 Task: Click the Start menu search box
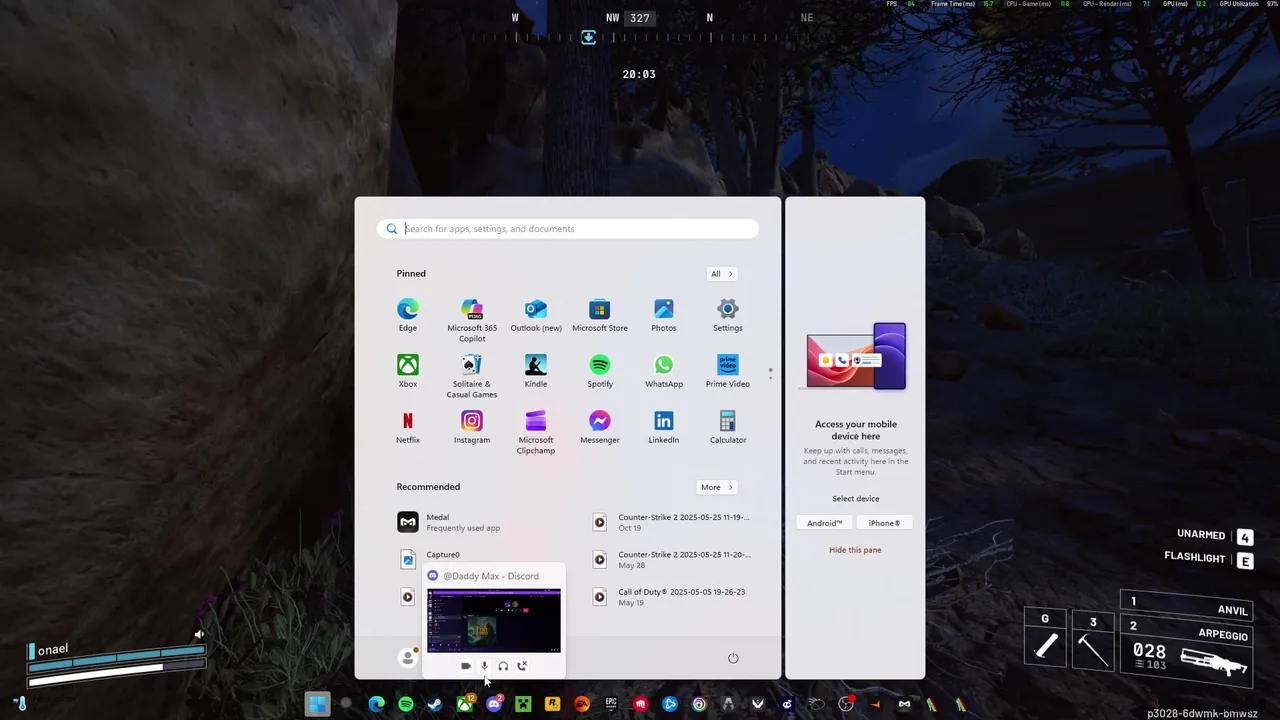(568, 229)
